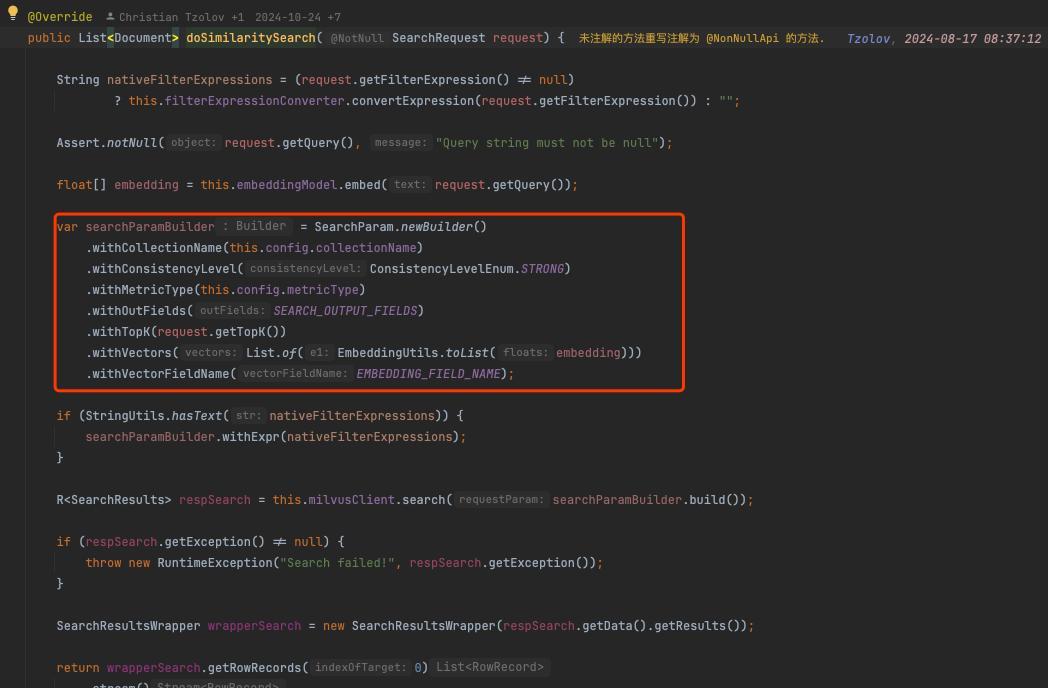The height and width of the screenshot is (688, 1048).
Task: Click StringUtils.hasText call
Action: 153,416
